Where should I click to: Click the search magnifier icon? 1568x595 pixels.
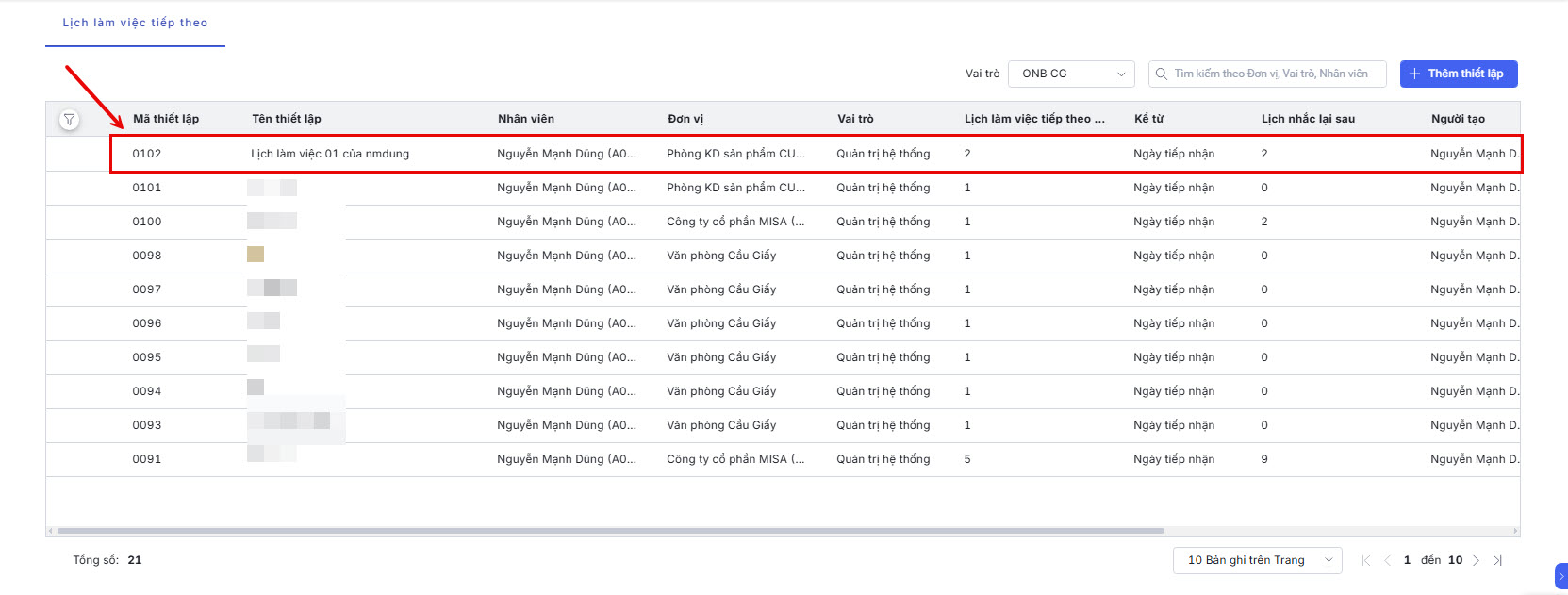(x=1162, y=74)
